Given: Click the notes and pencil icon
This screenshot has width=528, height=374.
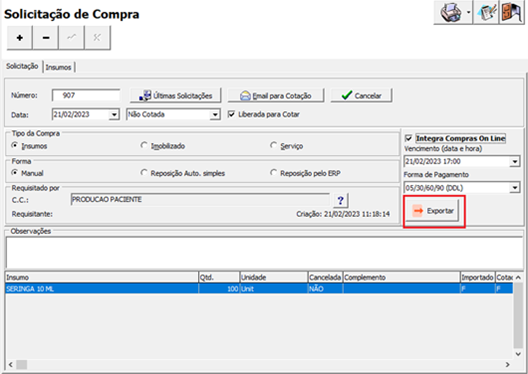Looking at the screenshot, I should pos(486,12).
